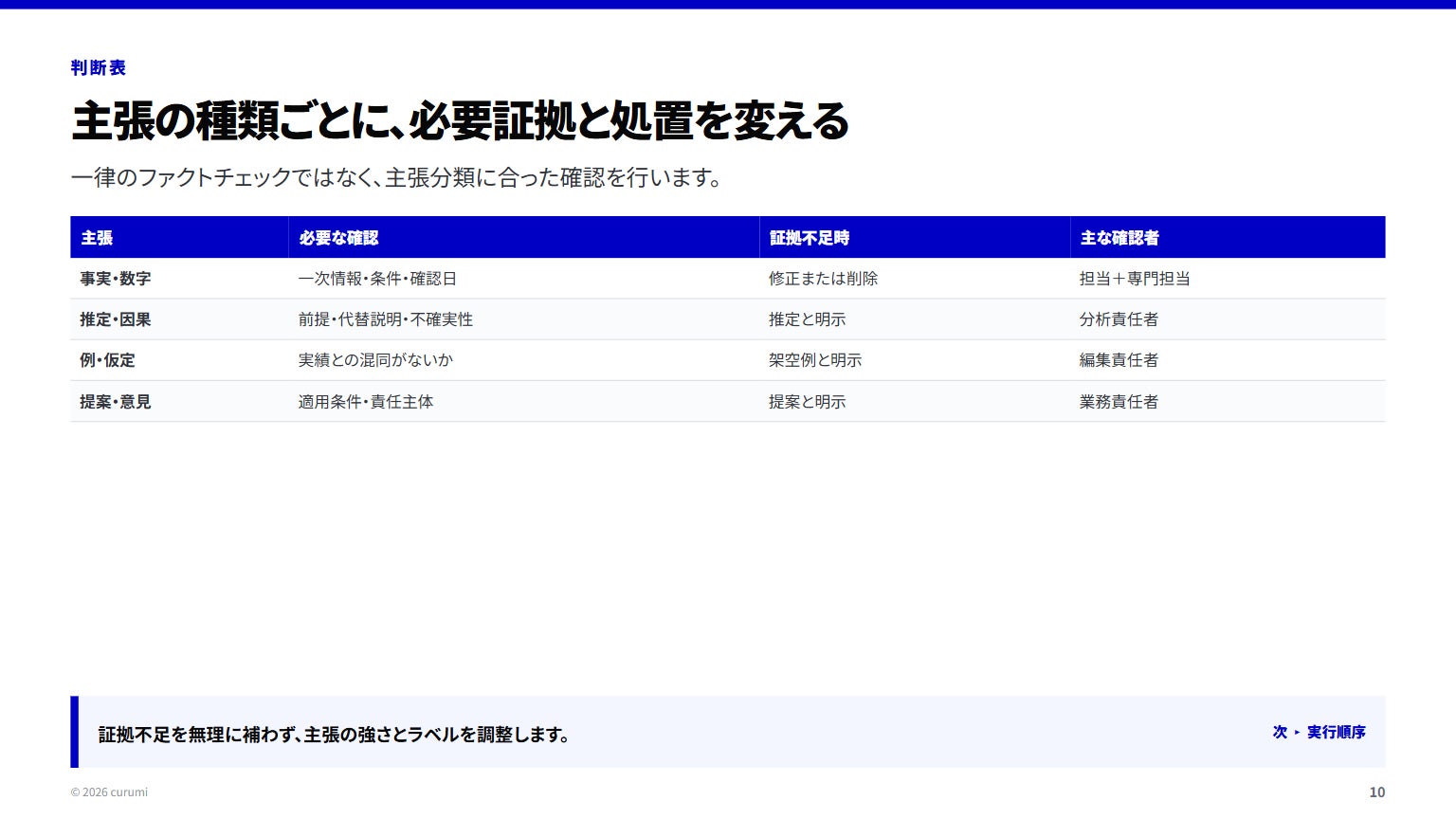Select the 推定・因果 row label

pyautogui.click(x=116, y=319)
